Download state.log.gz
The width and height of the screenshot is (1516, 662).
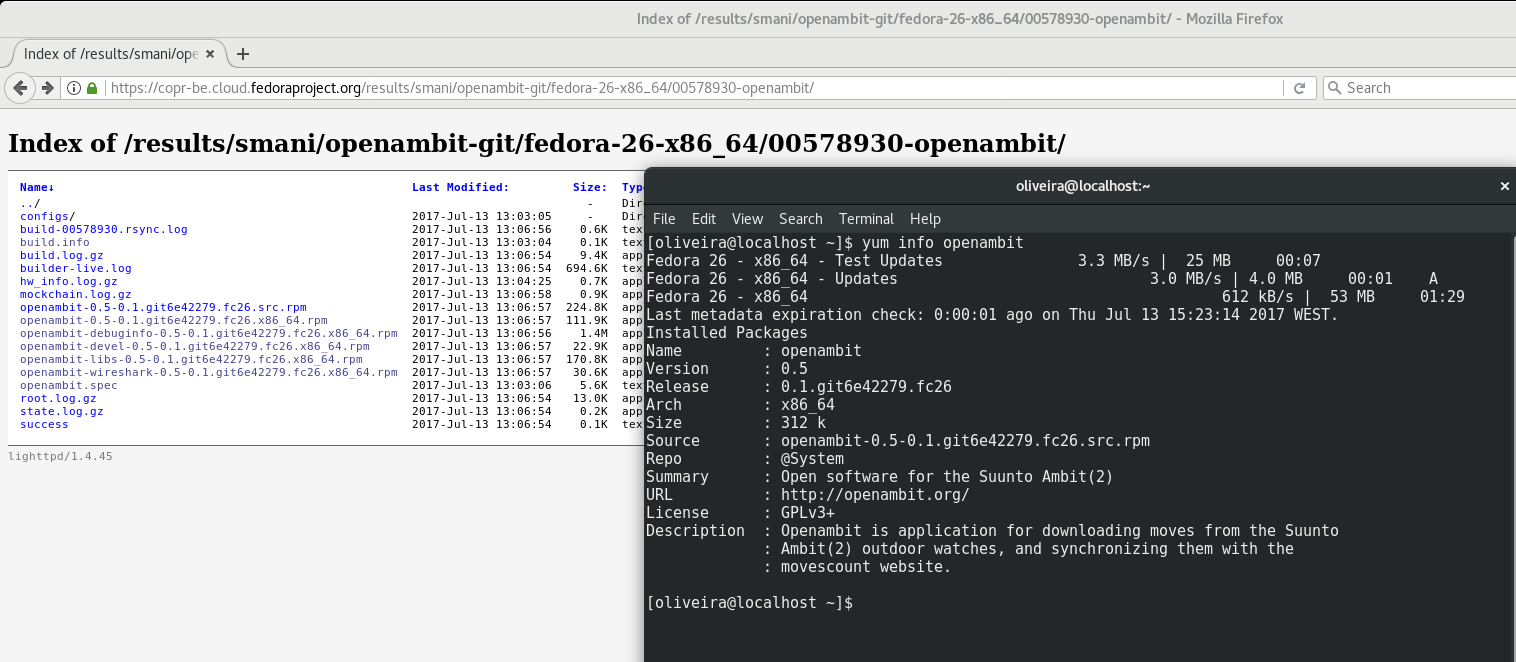[62, 411]
